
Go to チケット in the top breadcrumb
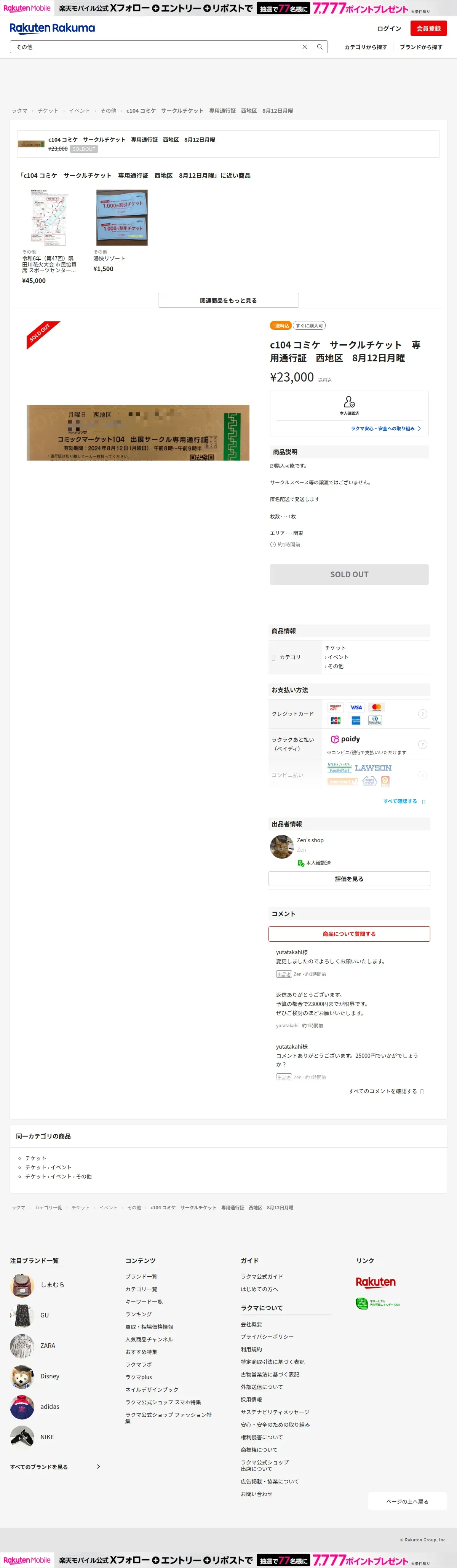(x=48, y=111)
